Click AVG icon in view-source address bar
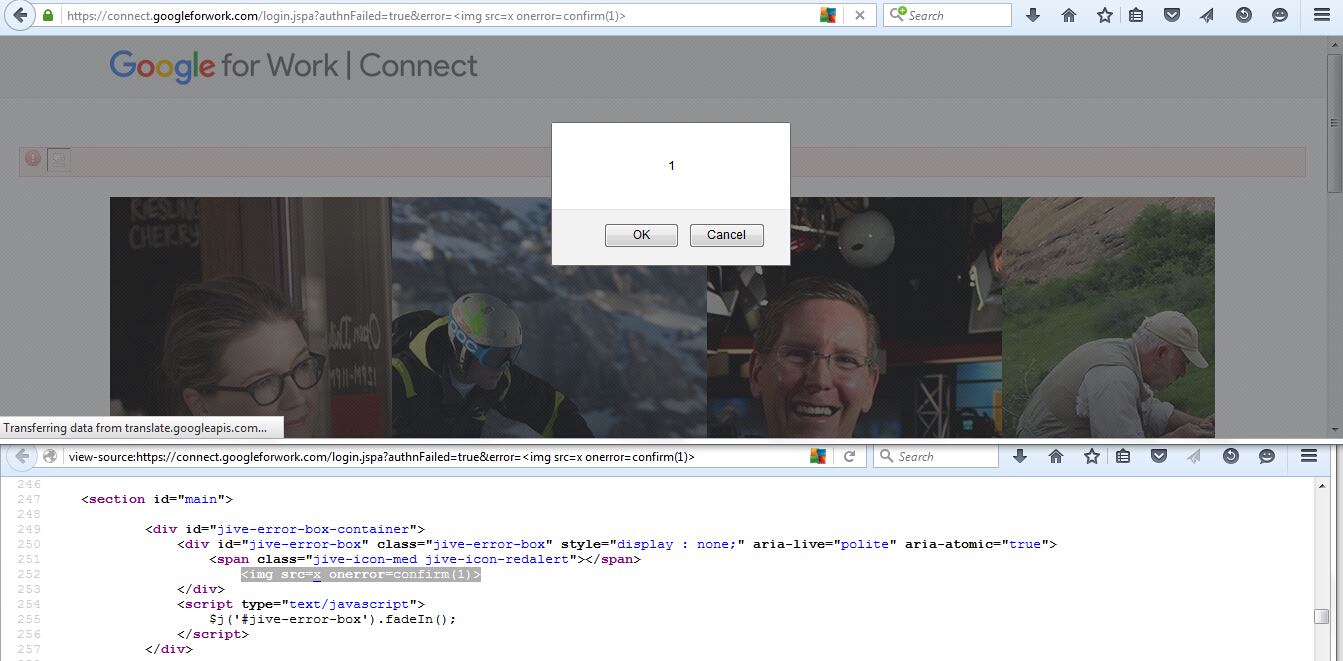 point(817,456)
